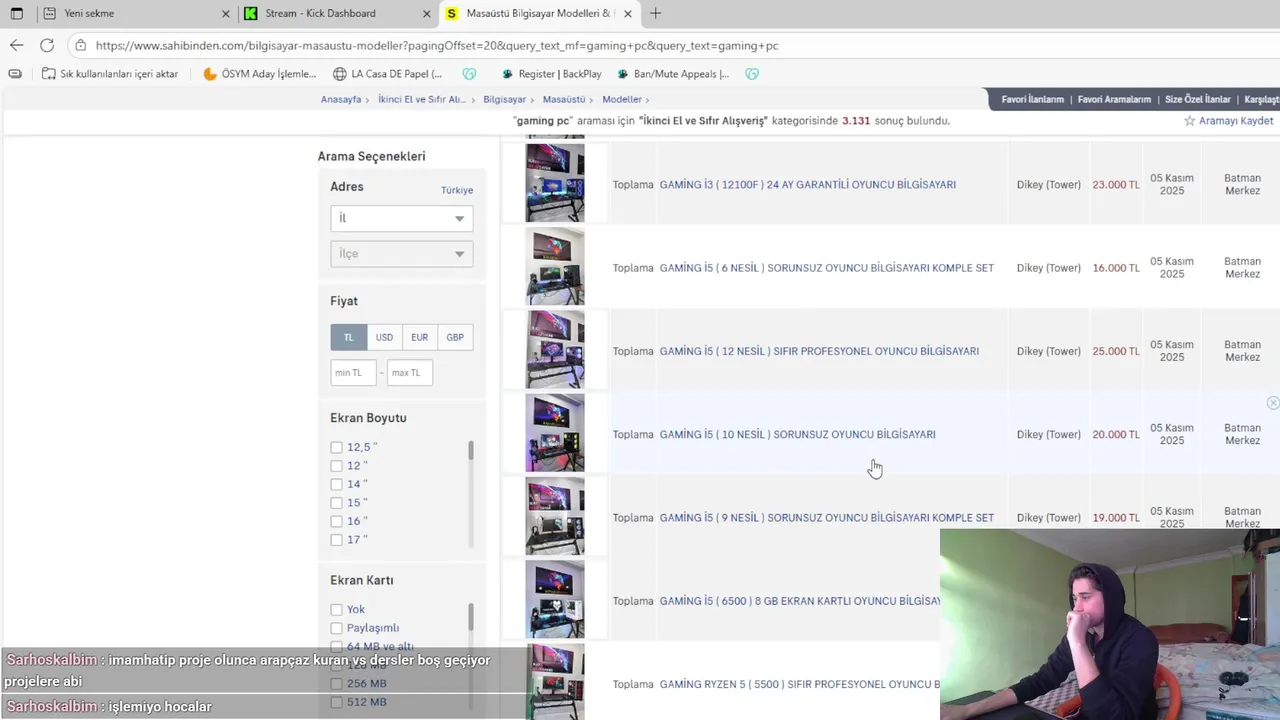Click the browser address bar URL
Viewport: 1280px width, 720px height.
pyautogui.click(x=437, y=45)
